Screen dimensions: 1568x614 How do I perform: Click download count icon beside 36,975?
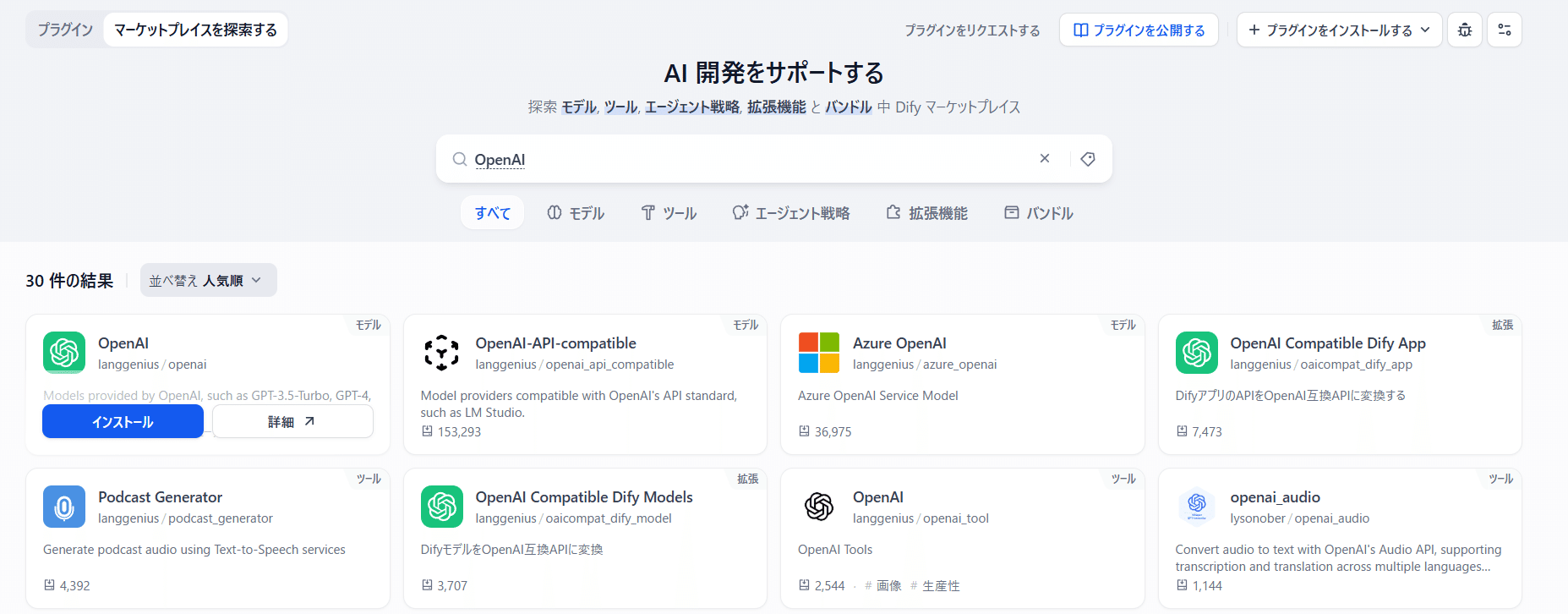click(804, 431)
